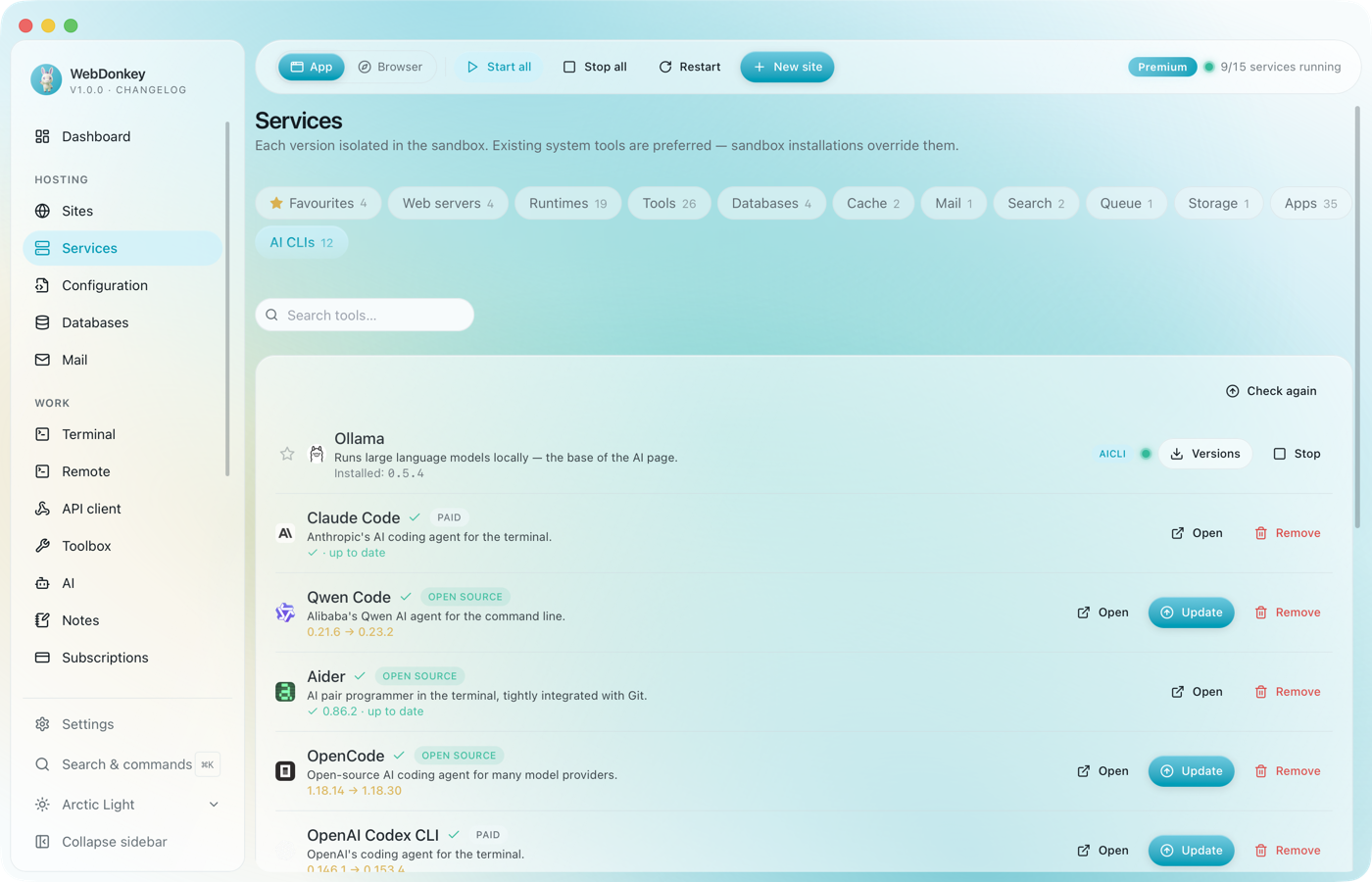The height and width of the screenshot is (882, 1372).
Task: Open the Configuration section
Action: pyautogui.click(x=122, y=285)
